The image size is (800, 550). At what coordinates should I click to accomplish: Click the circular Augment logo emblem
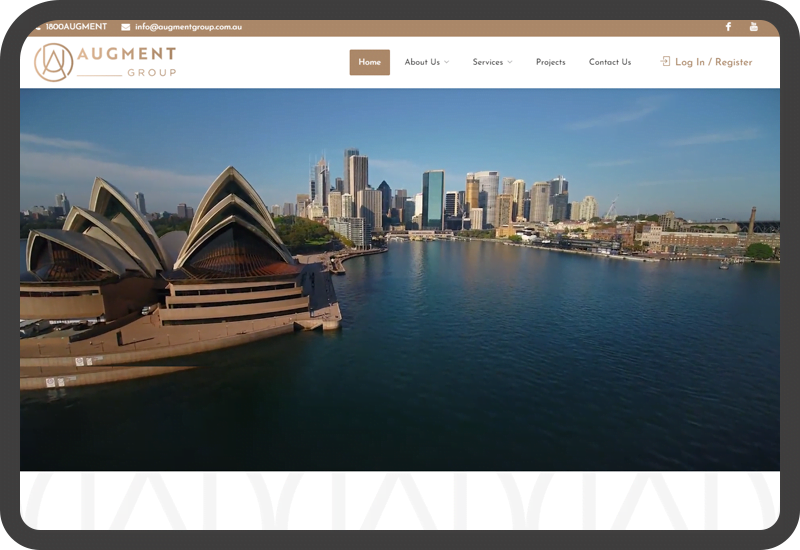coord(53,62)
